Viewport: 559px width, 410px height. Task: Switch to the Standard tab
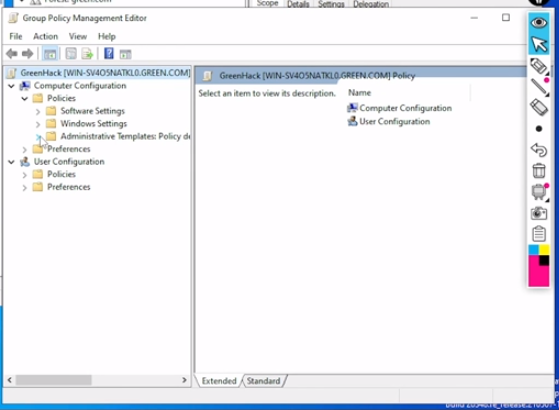coord(263,381)
